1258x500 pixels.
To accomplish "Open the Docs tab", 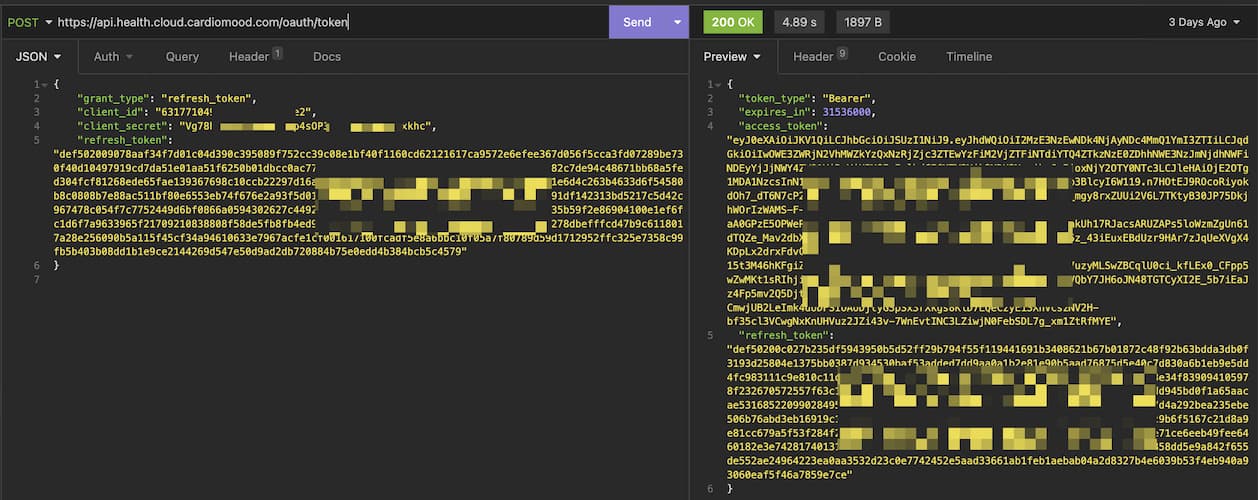I will pyautogui.click(x=327, y=57).
